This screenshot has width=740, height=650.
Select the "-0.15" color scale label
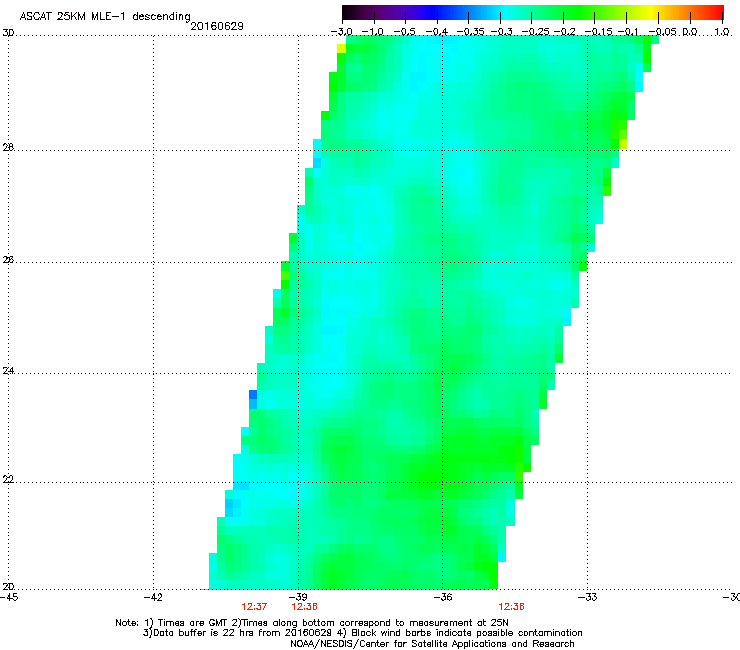598,32
